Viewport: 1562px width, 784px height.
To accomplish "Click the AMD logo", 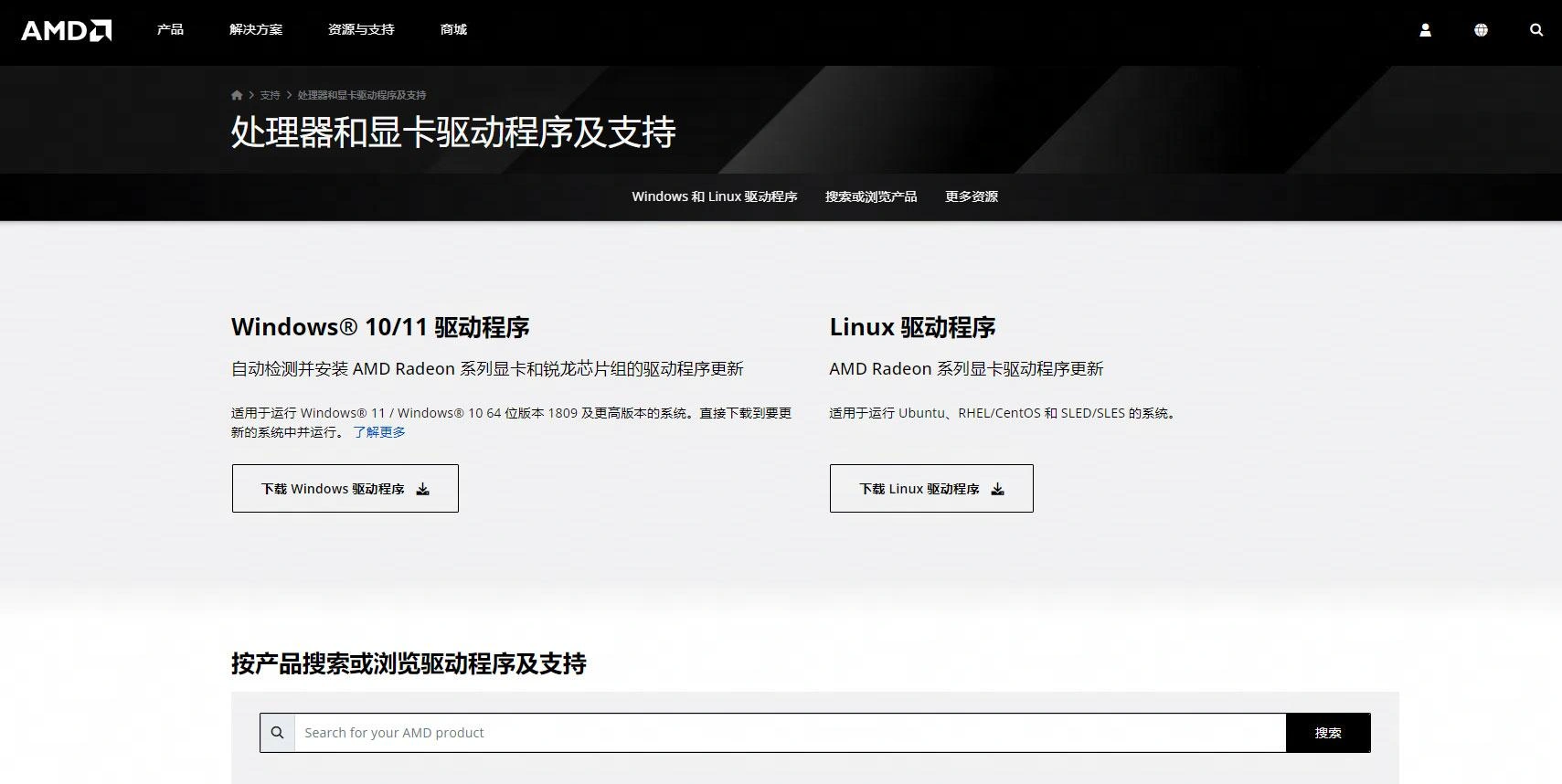I will pos(66,30).
